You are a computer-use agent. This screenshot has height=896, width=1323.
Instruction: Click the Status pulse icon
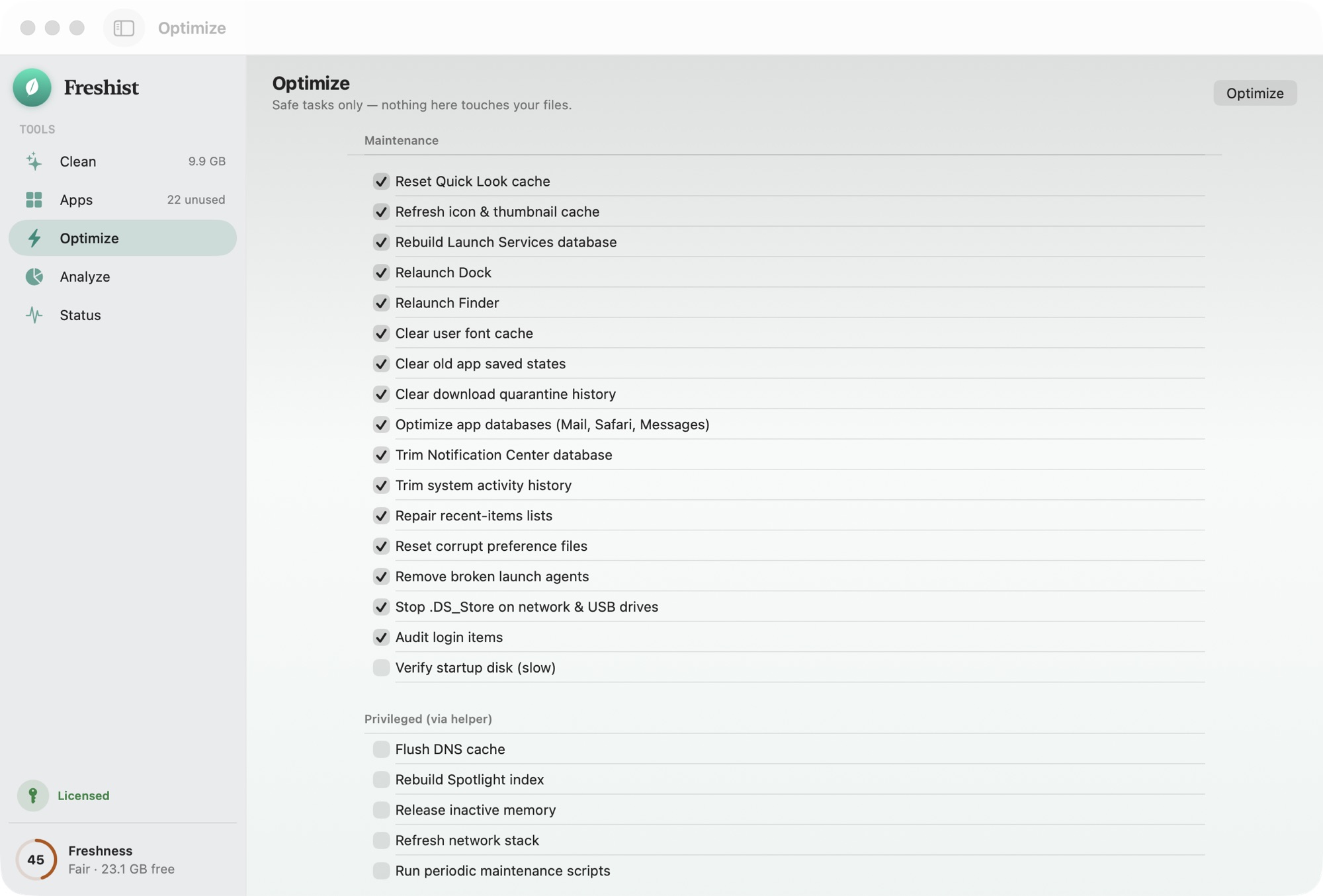(x=34, y=315)
